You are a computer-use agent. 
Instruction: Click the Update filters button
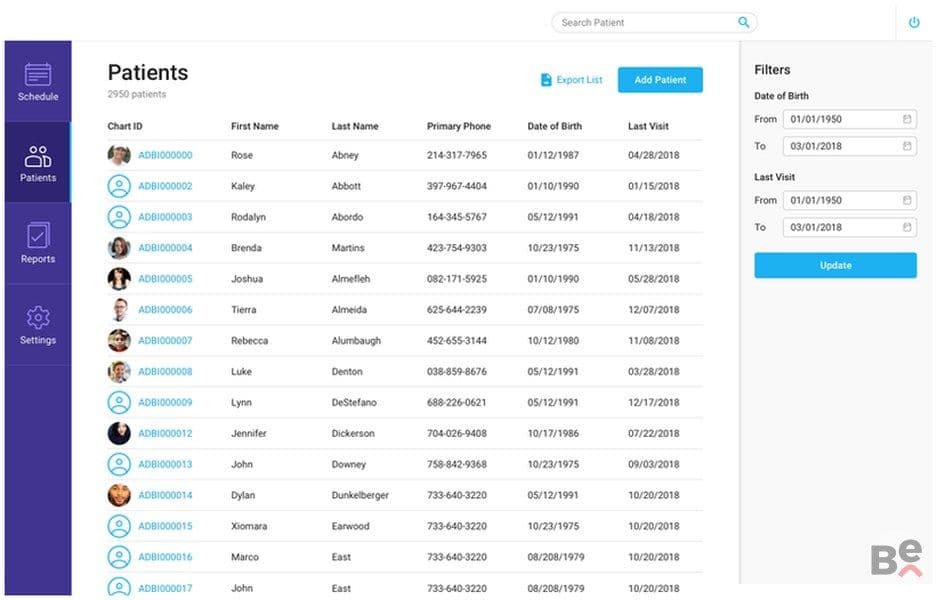coord(835,265)
